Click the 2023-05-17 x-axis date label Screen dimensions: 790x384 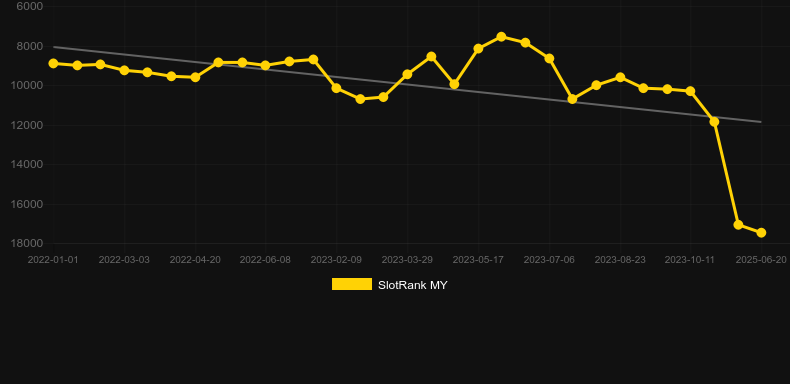pyautogui.click(x=478, y=260)
